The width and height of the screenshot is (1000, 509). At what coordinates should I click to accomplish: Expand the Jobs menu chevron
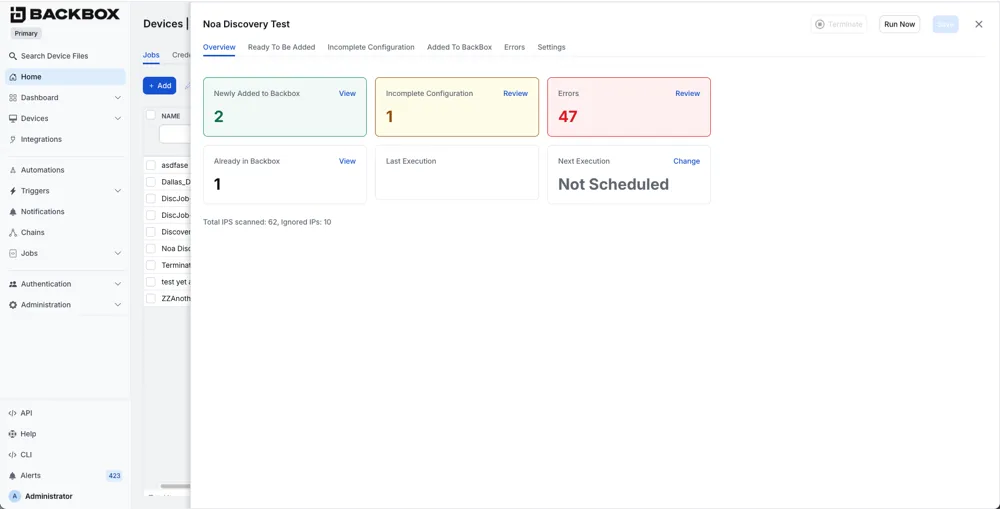click(117, 253)
